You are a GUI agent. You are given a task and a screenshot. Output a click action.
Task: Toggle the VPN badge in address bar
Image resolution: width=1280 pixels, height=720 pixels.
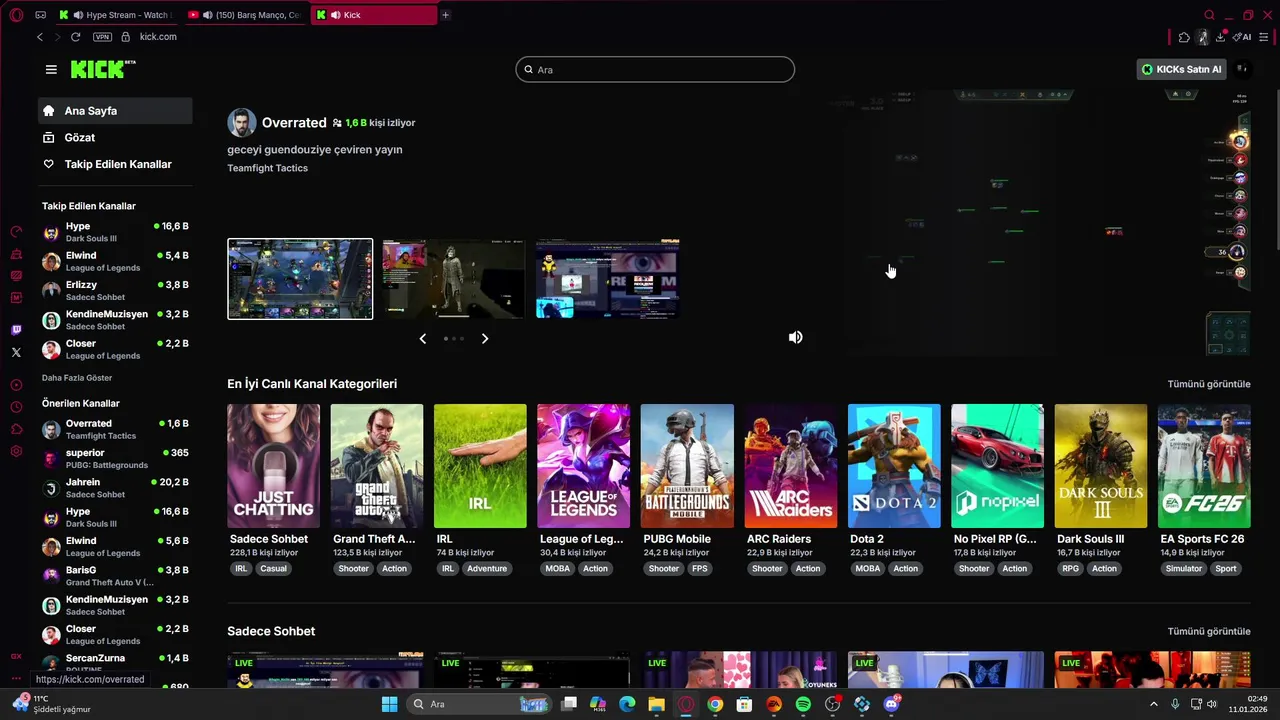[x=102, y=37]
